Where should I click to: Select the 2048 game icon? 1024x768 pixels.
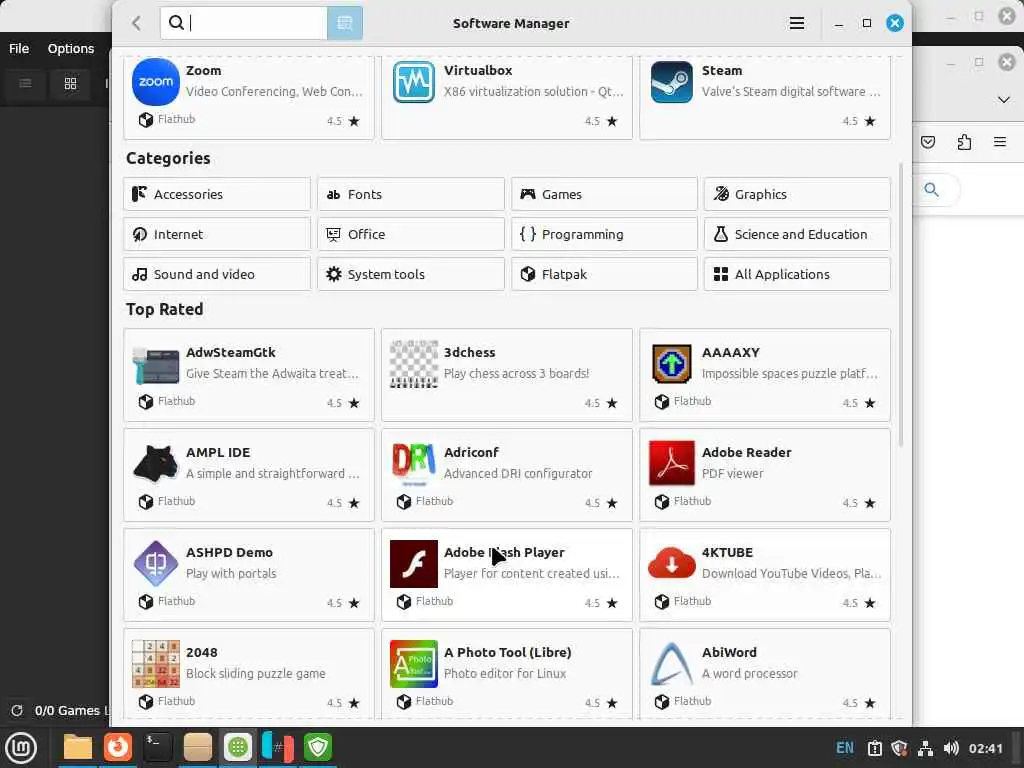(155, 664)
